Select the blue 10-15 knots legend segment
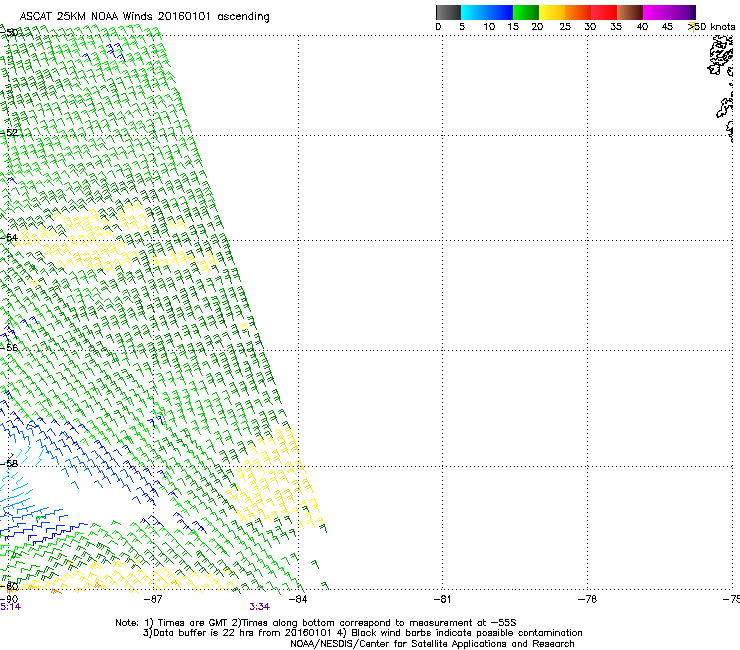This screenshot has height=650, width=740. click(500, 12)
